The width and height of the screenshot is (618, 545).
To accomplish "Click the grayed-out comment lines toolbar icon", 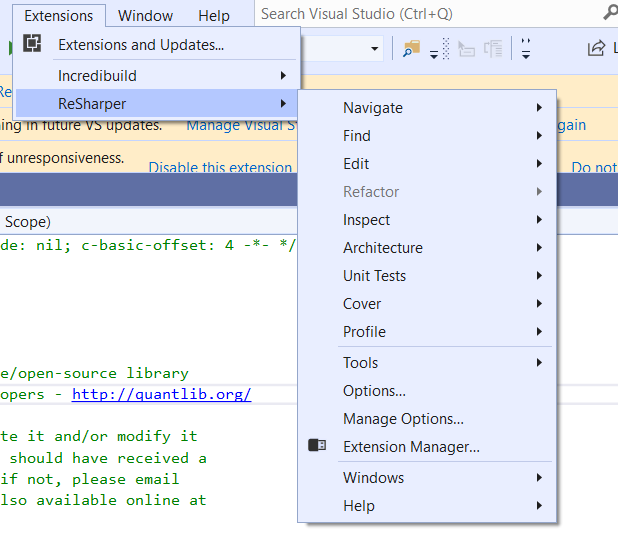I will click(x=466, y=48).
